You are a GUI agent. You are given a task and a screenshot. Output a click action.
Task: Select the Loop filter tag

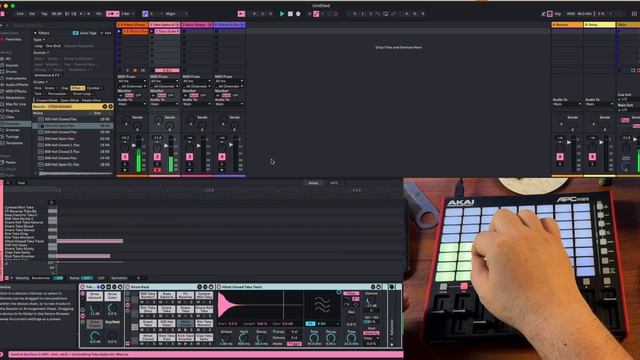pyautogui.click(x=38, y=46)
